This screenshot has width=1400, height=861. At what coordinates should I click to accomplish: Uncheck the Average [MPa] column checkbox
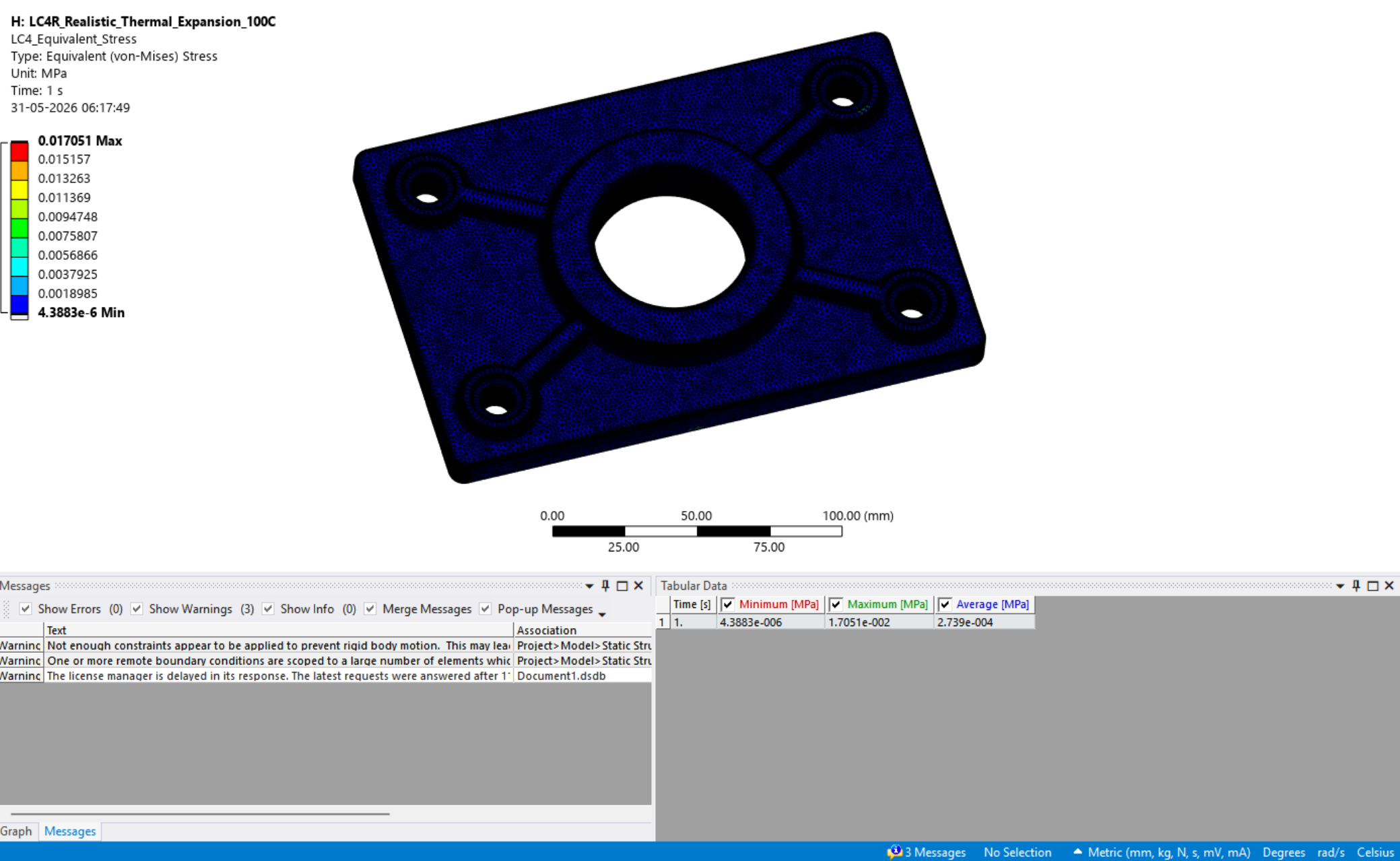click(945, 605)
